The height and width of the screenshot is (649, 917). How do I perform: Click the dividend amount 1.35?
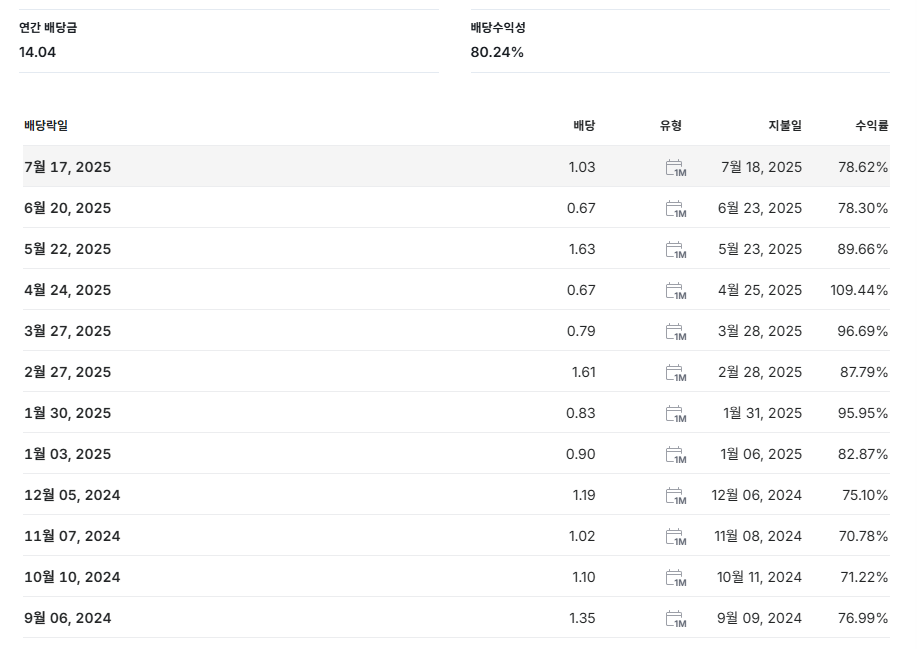pos(582,617)
